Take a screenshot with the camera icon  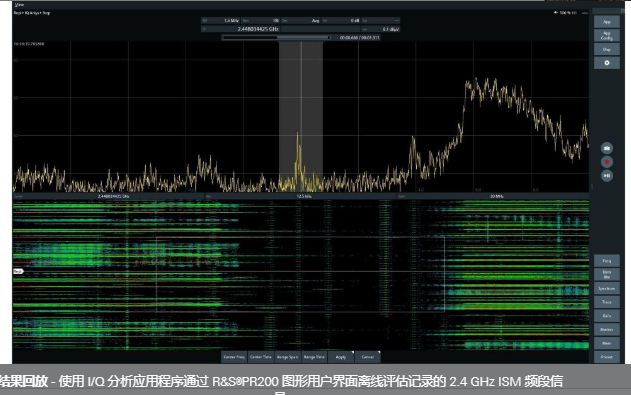pos(607,148)
